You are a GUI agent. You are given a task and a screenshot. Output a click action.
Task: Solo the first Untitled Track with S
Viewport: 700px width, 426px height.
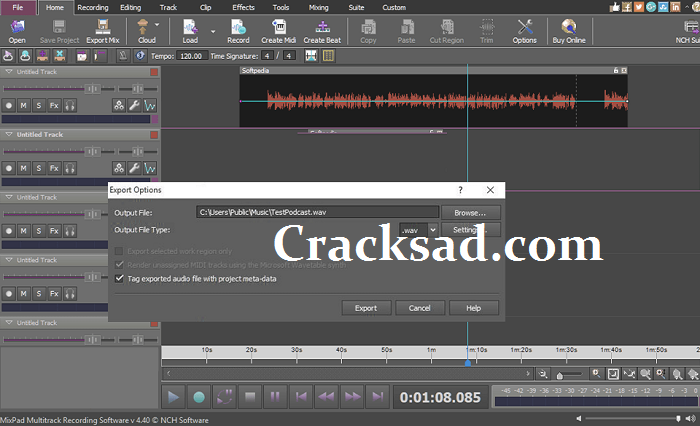(39, 105)
